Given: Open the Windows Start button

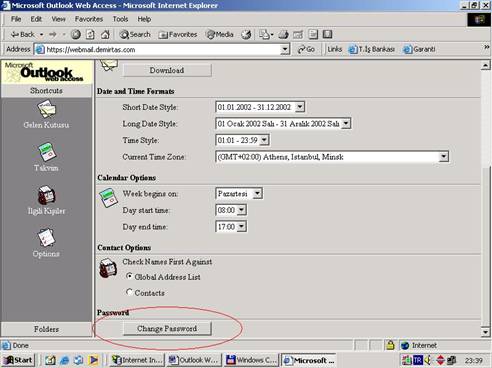Looking at the screenshot, I should (18, 360).
